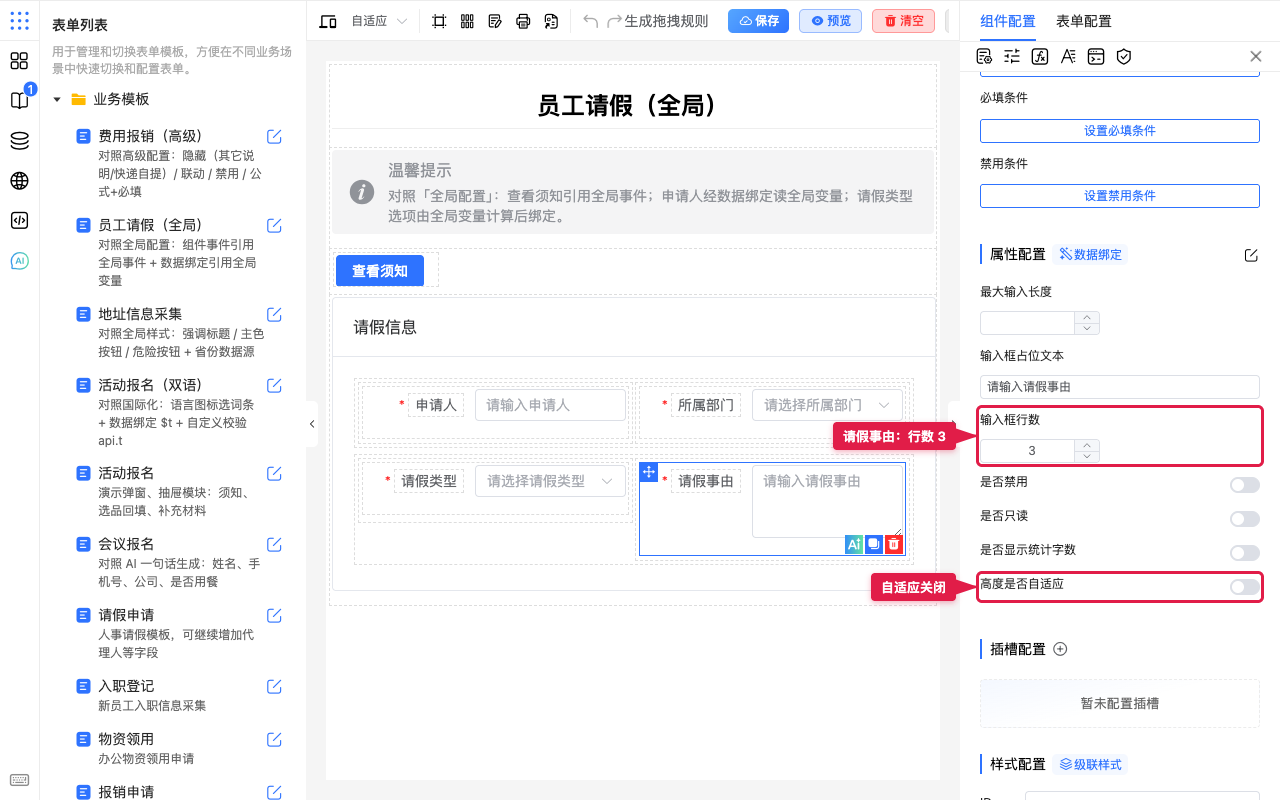Click the edit icon next to 活动报名（双语）
The height and width of the screenshot is (800, 1280).
click(x=274, y=386)
